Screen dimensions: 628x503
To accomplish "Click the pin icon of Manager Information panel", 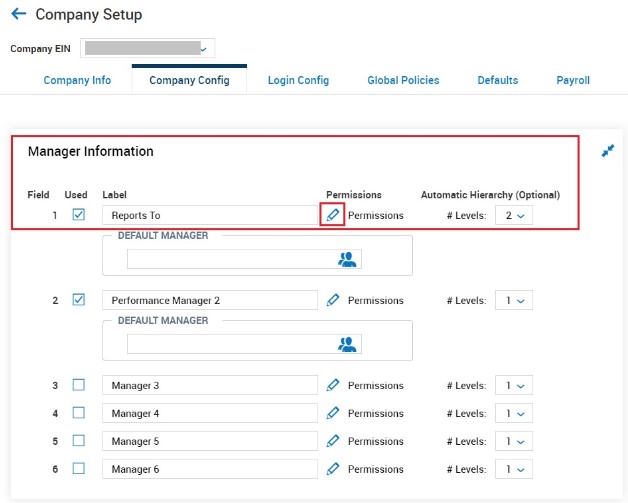I will (607, 151).
